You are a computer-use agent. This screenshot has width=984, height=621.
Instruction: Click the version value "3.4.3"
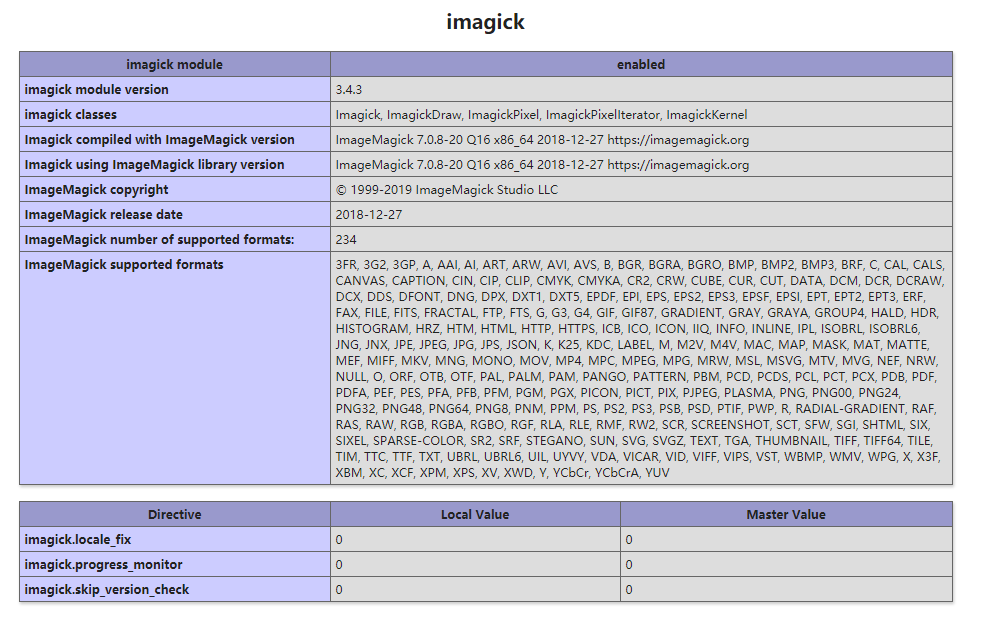[x=349, y=89]
